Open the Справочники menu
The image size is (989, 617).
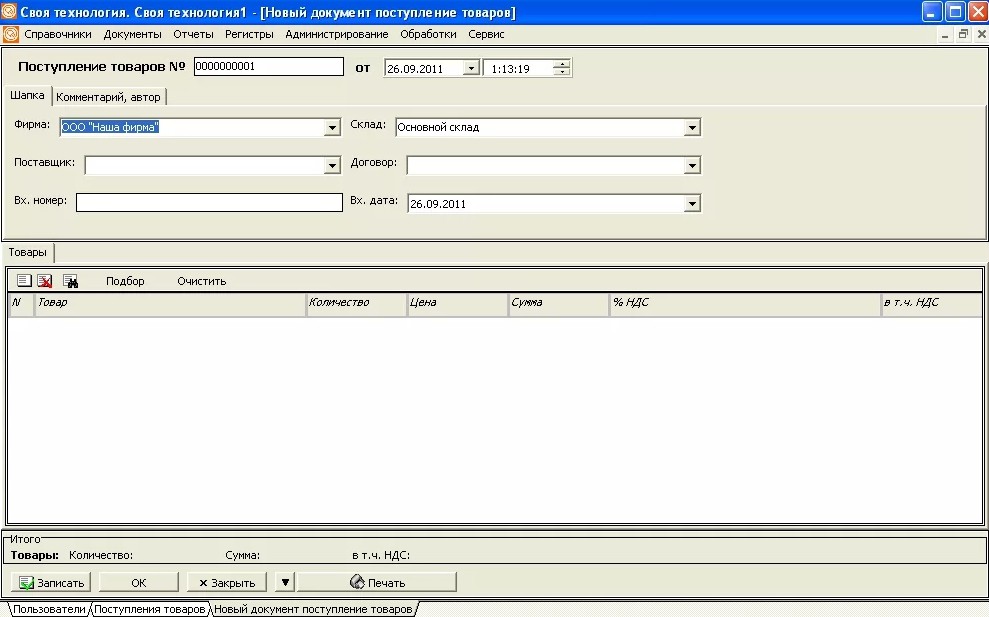click(x=58, y=34)
